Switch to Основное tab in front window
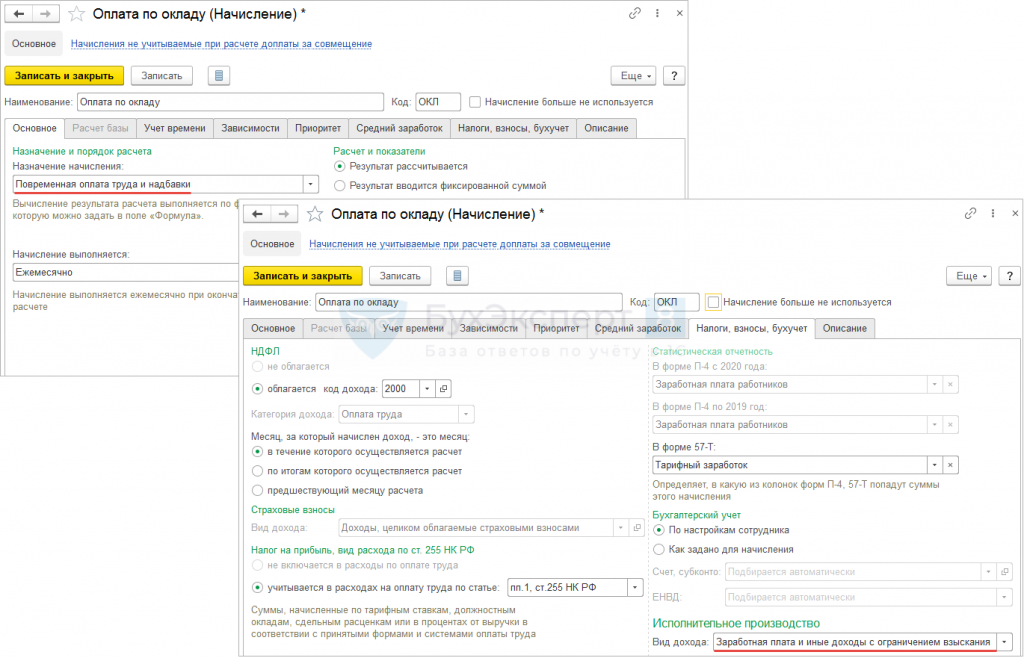This screenshot has width=1024, height=658. [x=273, y=328]
